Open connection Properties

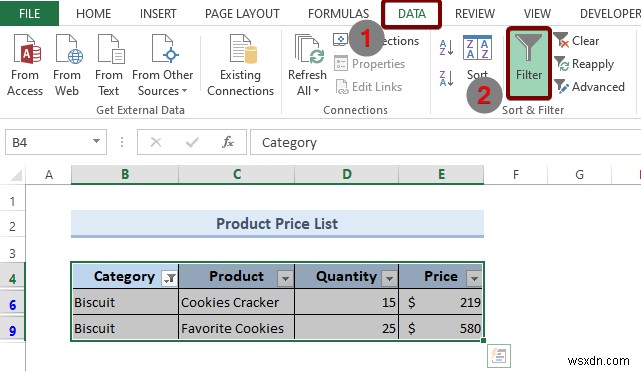tap(370, 64)
